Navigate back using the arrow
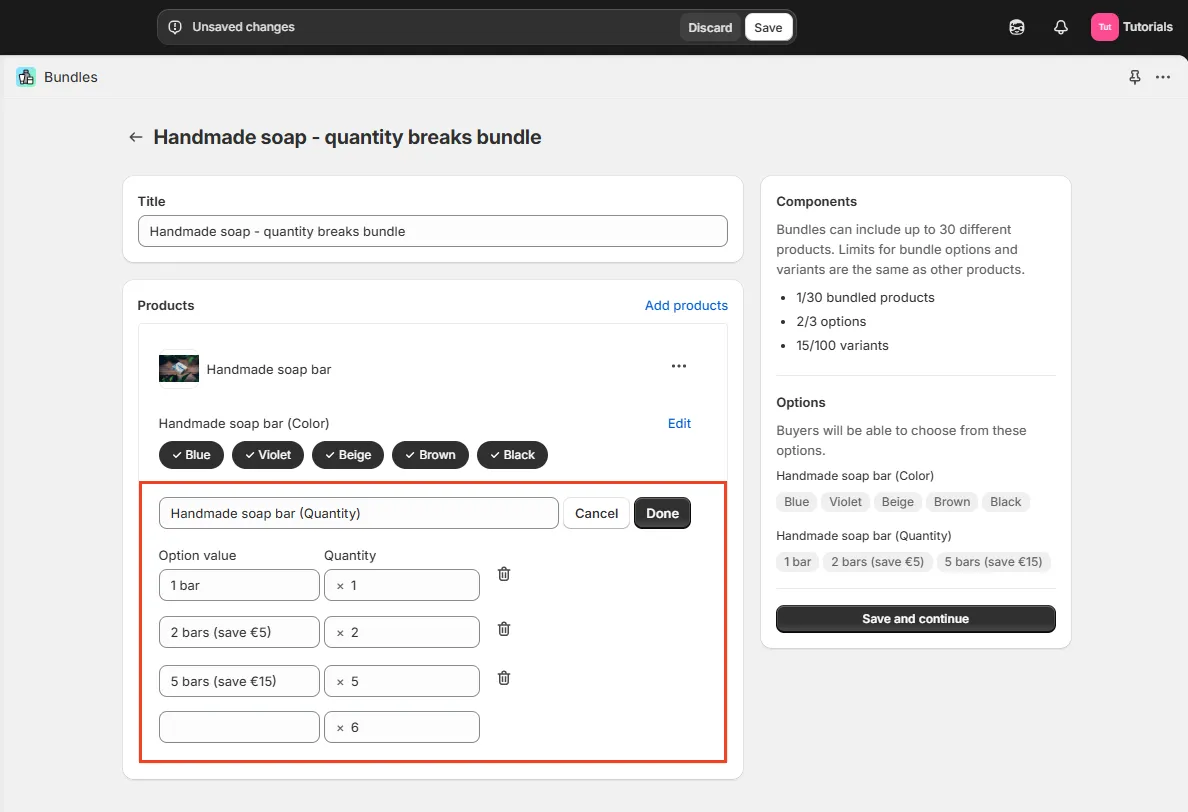The image size is (1188, 812). (x=135, y=137)
